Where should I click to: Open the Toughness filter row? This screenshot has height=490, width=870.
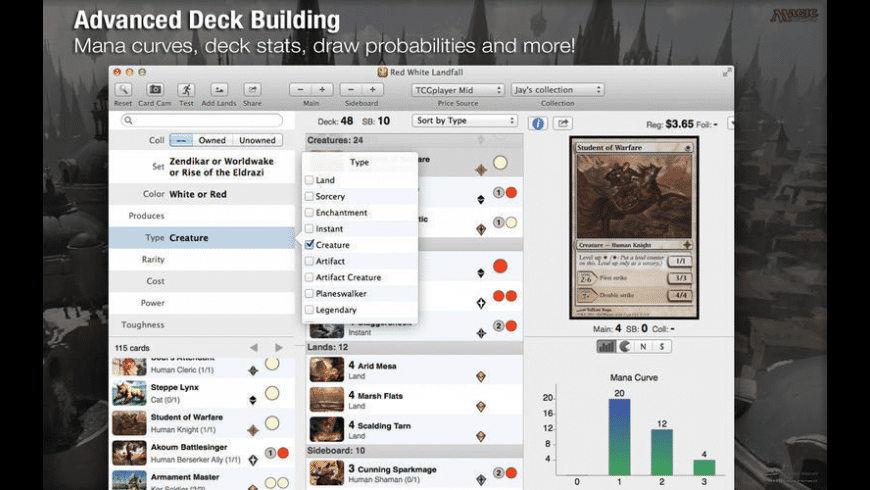pyautogui.click(x=202, y=325)
